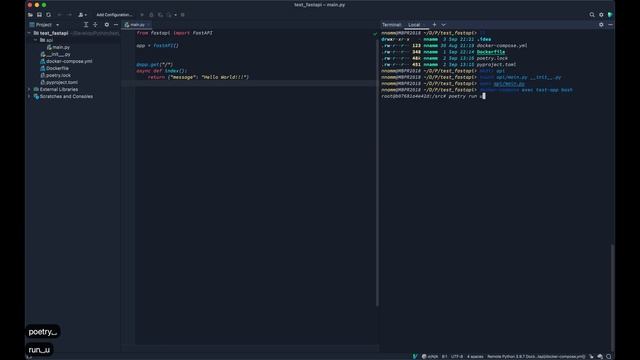Click the Expand All icon in Project panel
The height and width of the screenshot is (360, 640).
(x=86, y=25)
